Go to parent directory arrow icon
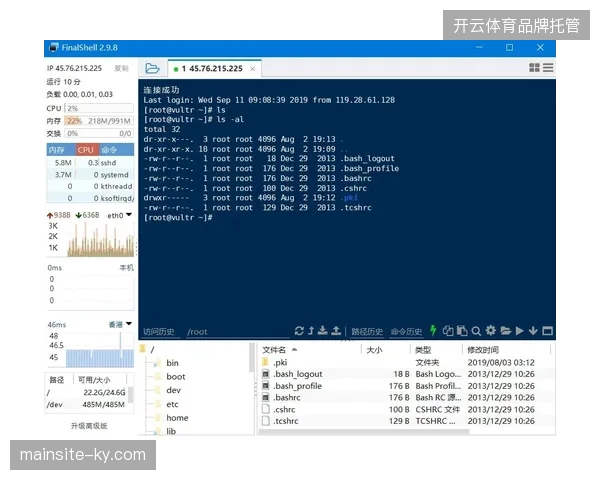Screen dimensions: 600x480 [x=311, y=331]
